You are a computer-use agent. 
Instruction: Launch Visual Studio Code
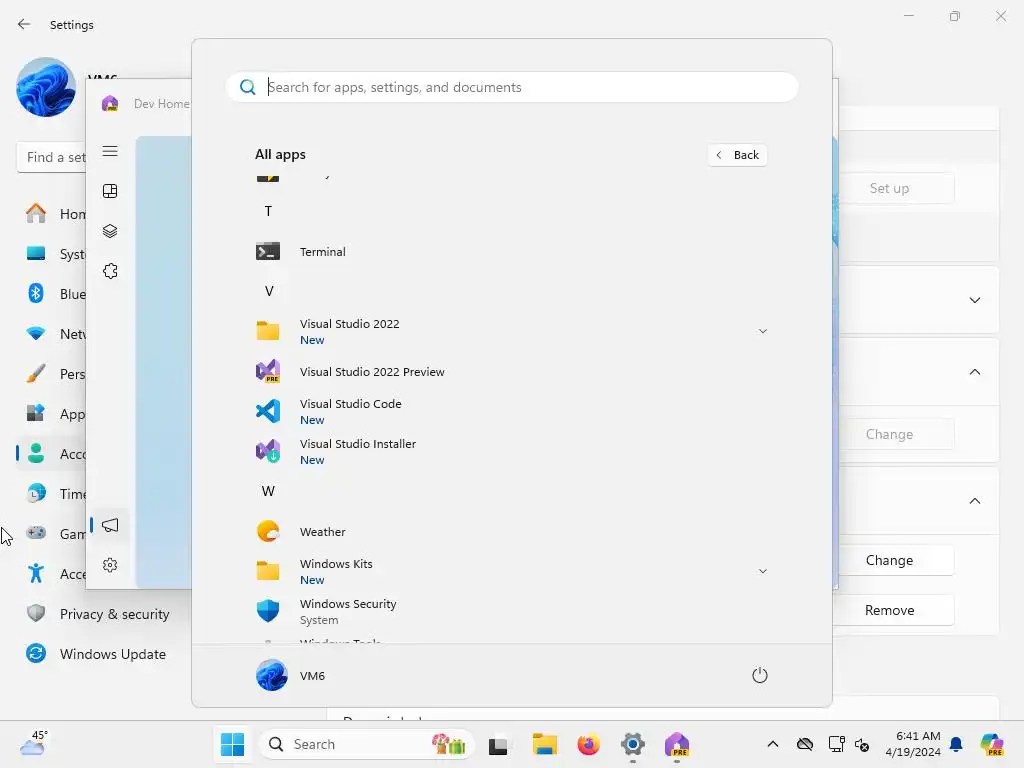coord(511,411)
